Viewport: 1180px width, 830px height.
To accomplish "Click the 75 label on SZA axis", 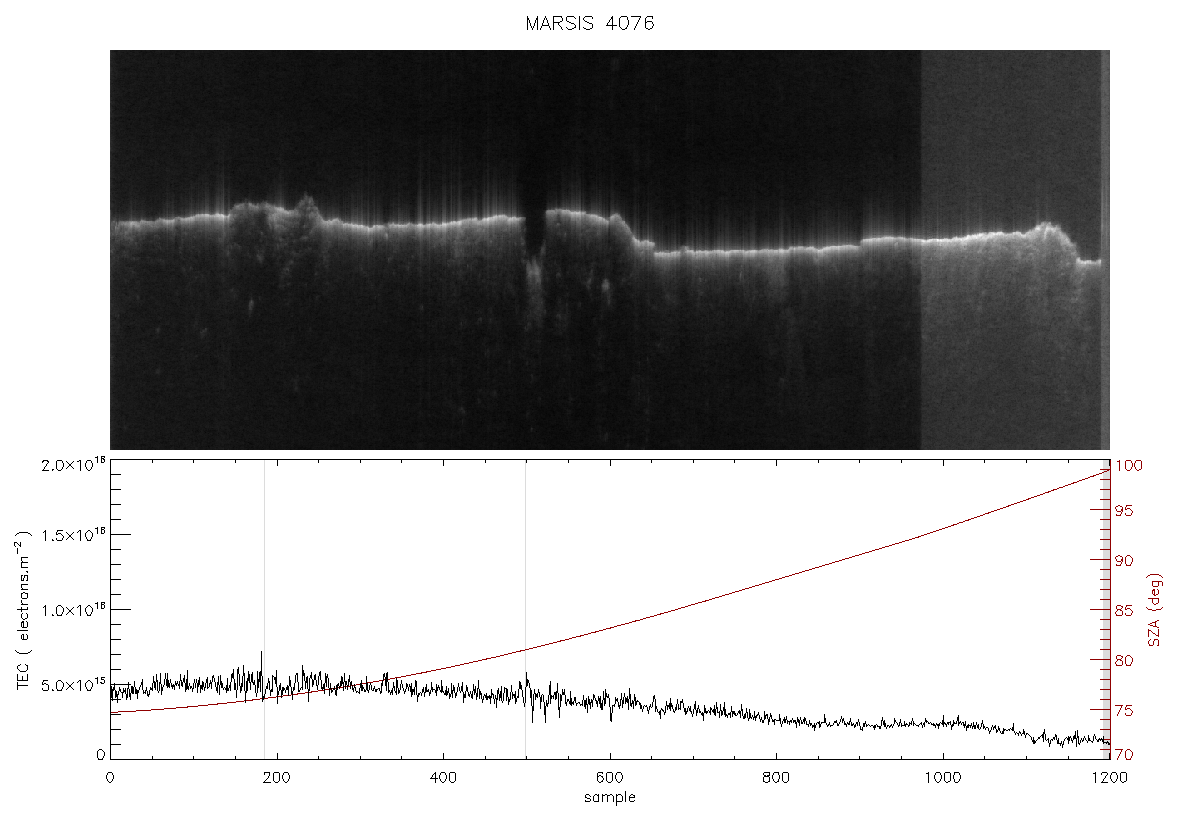I will coord(1124,710).
